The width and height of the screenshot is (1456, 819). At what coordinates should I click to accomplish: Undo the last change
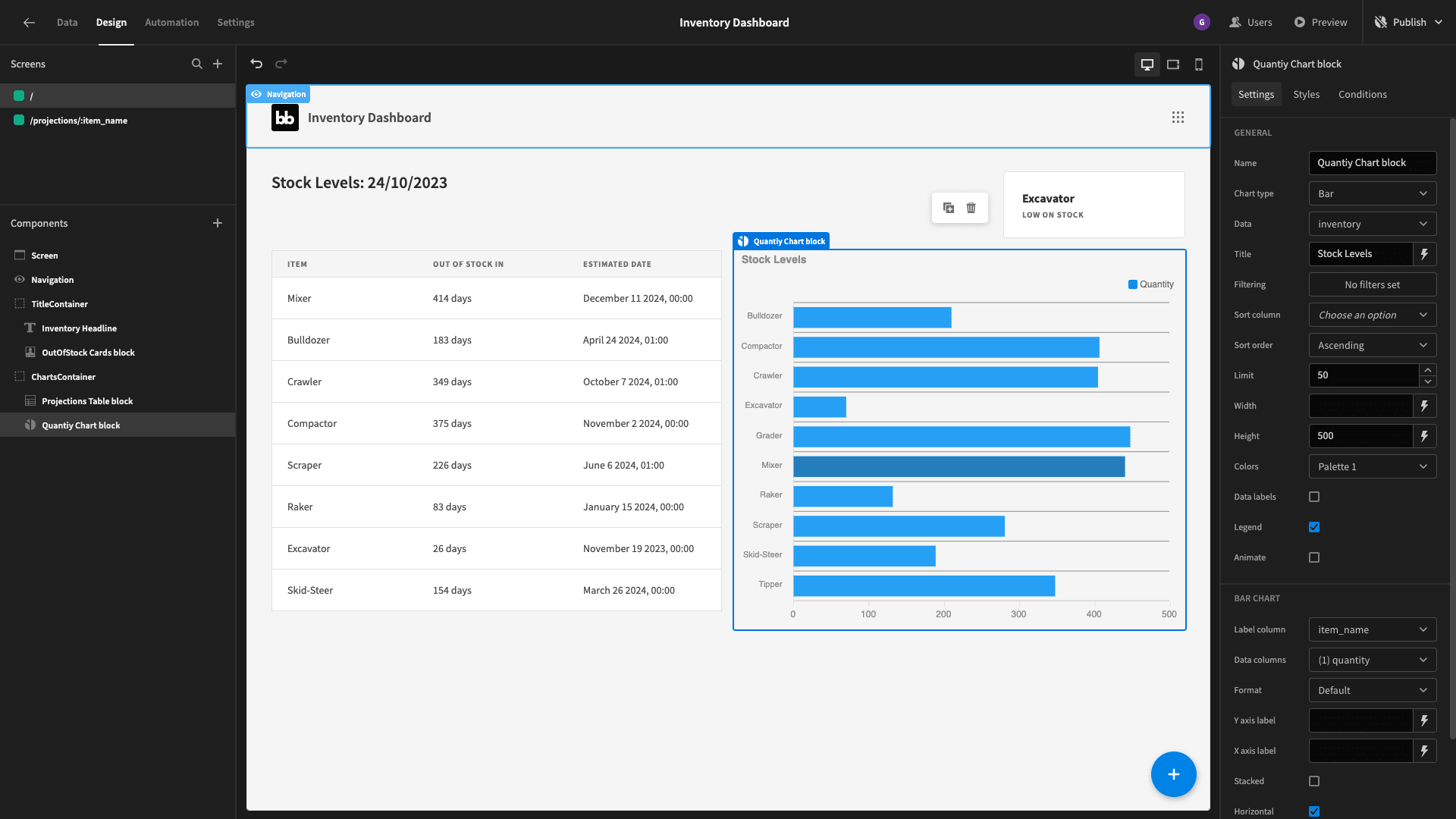256,64
